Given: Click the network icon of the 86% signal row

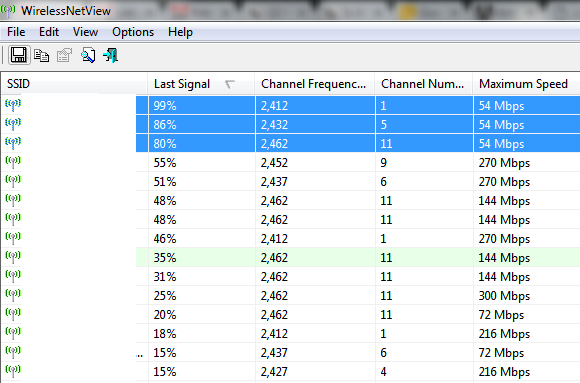Looking at the screenshot, I should coord(13,124).
